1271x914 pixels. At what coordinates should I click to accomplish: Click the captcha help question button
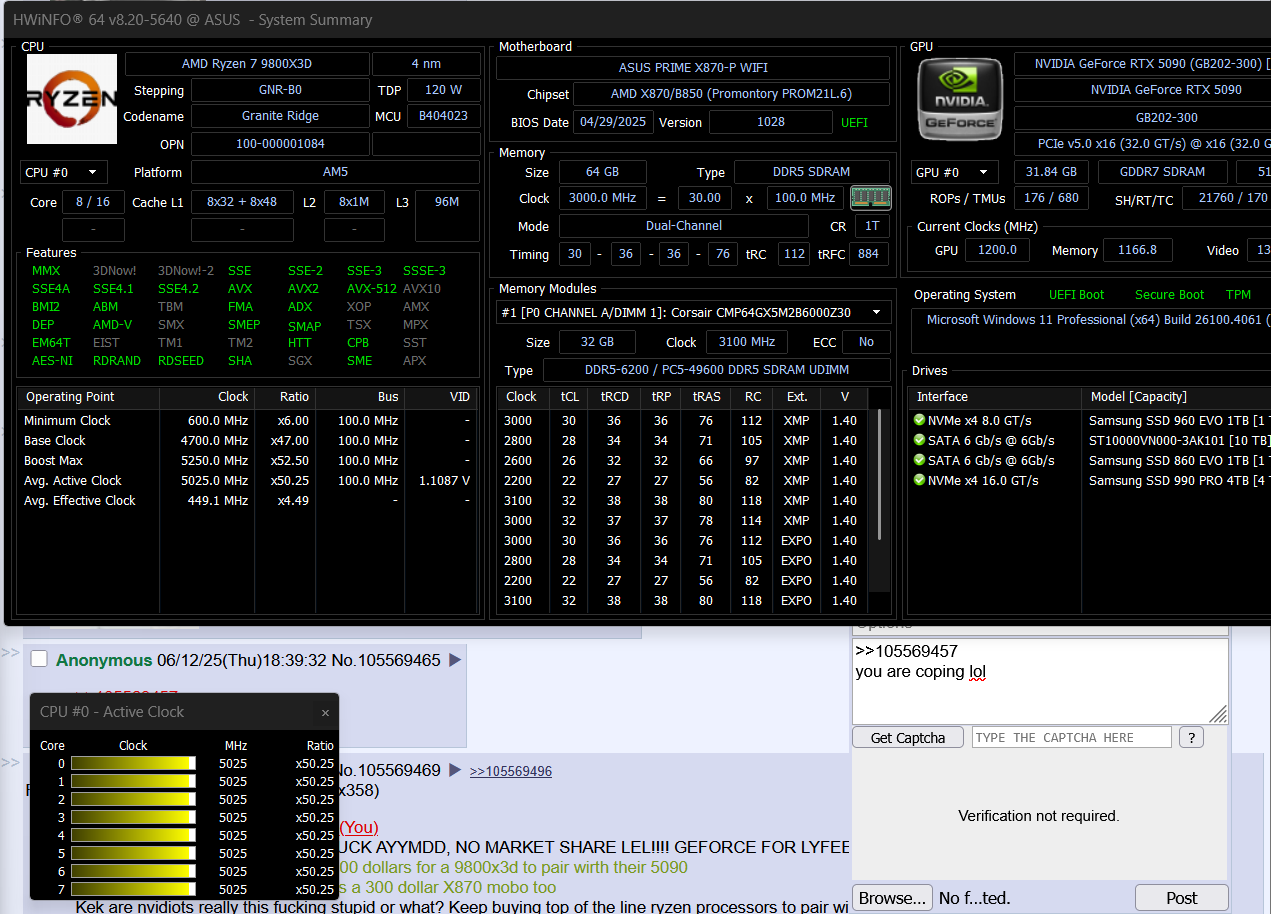pyautogui.click(x=1191, y=738)
